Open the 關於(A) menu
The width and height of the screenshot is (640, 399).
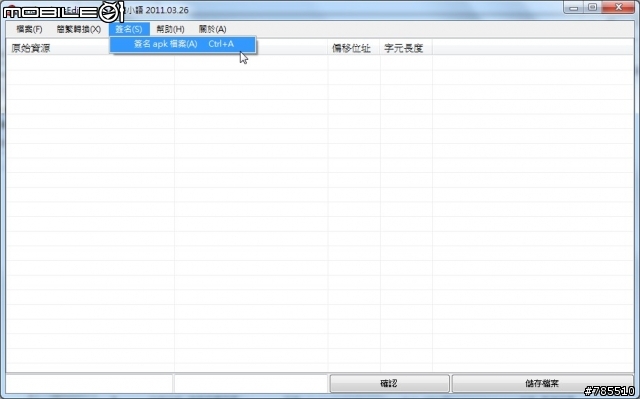pos(212,29)
